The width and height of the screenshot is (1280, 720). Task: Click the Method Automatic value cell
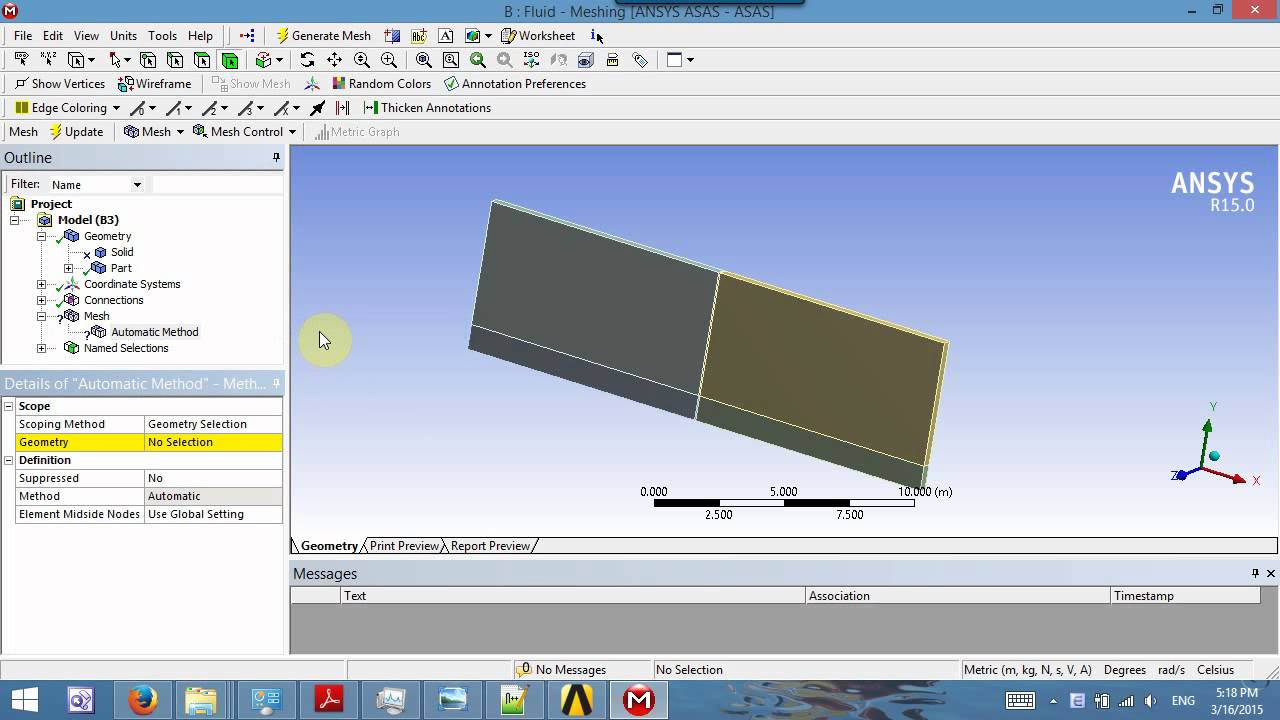[x=213, y=496]
